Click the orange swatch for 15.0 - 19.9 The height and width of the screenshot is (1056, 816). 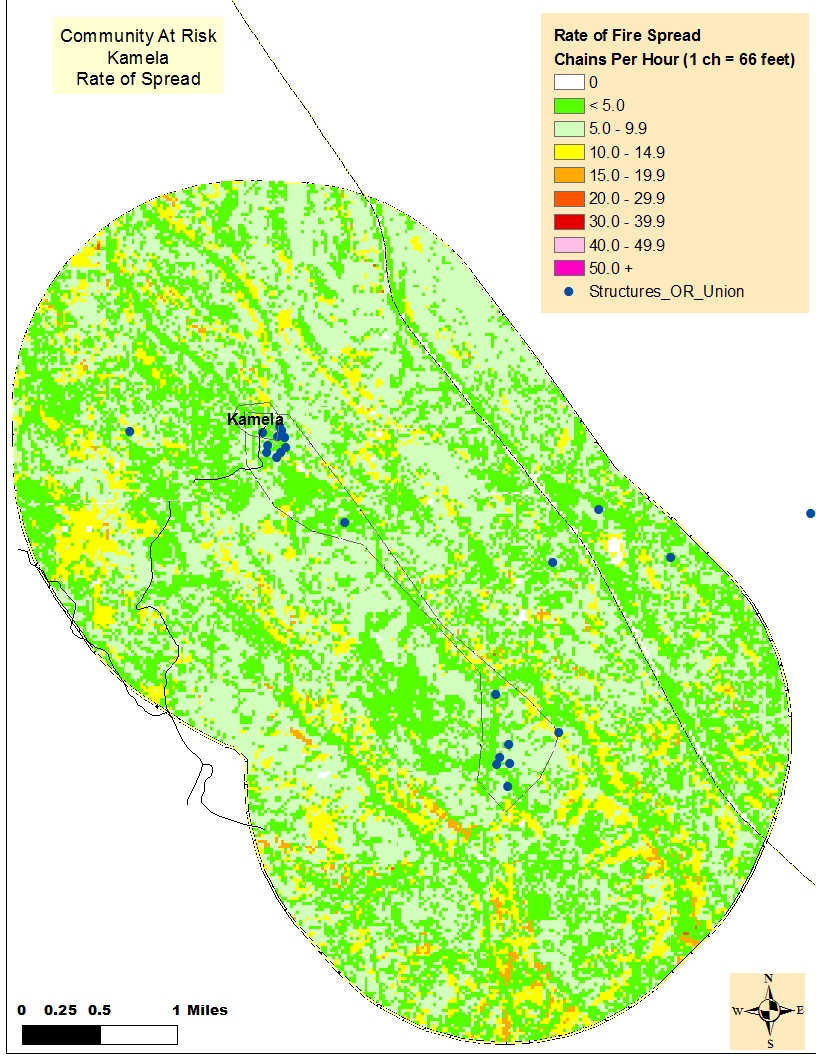coord(569,175)
